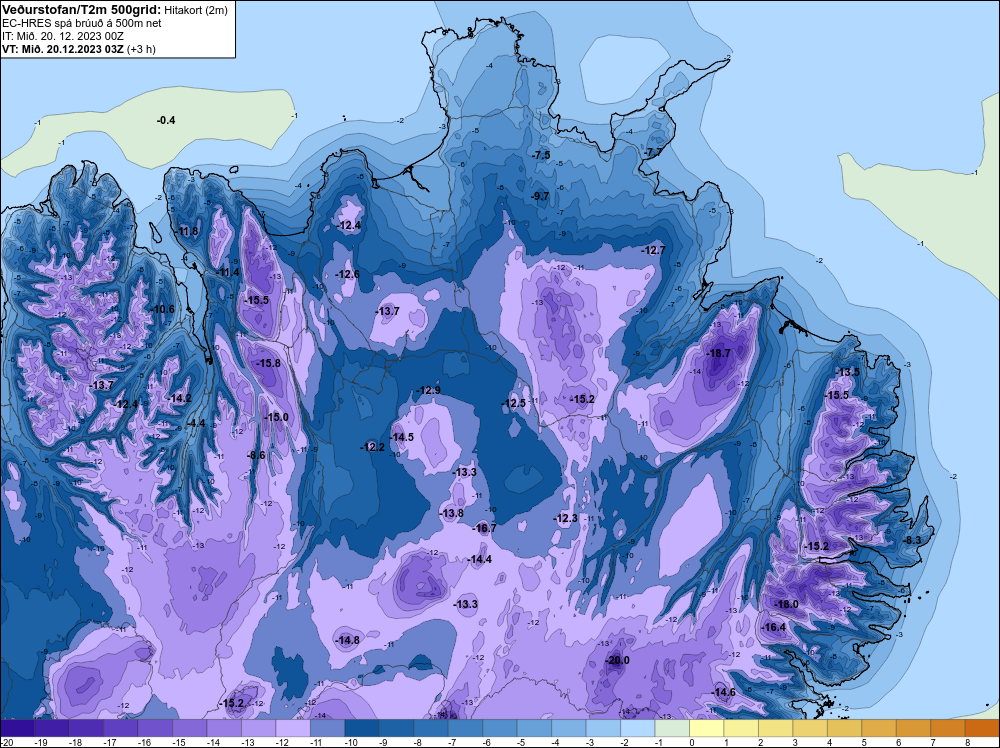The width and height of the screenshot is (1000, 748).
Task: Click the -14.5 temperature value
Action: tap(402, 437)
